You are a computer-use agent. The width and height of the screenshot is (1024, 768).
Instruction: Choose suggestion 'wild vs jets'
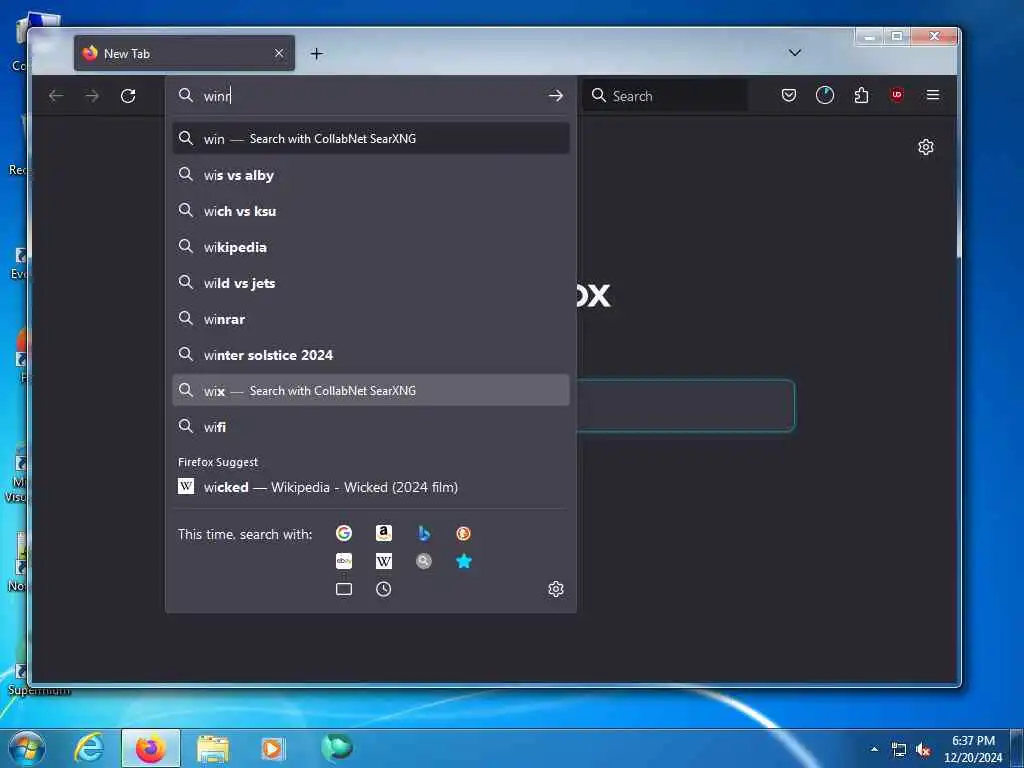pos(371,283)
